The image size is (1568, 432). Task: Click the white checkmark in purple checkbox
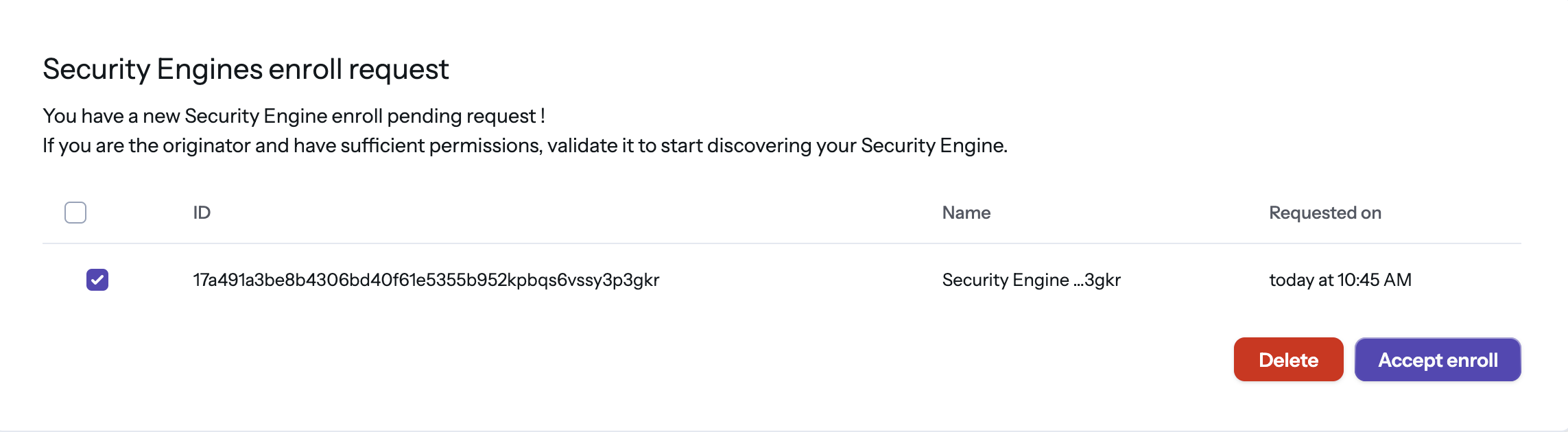[97, 280]
